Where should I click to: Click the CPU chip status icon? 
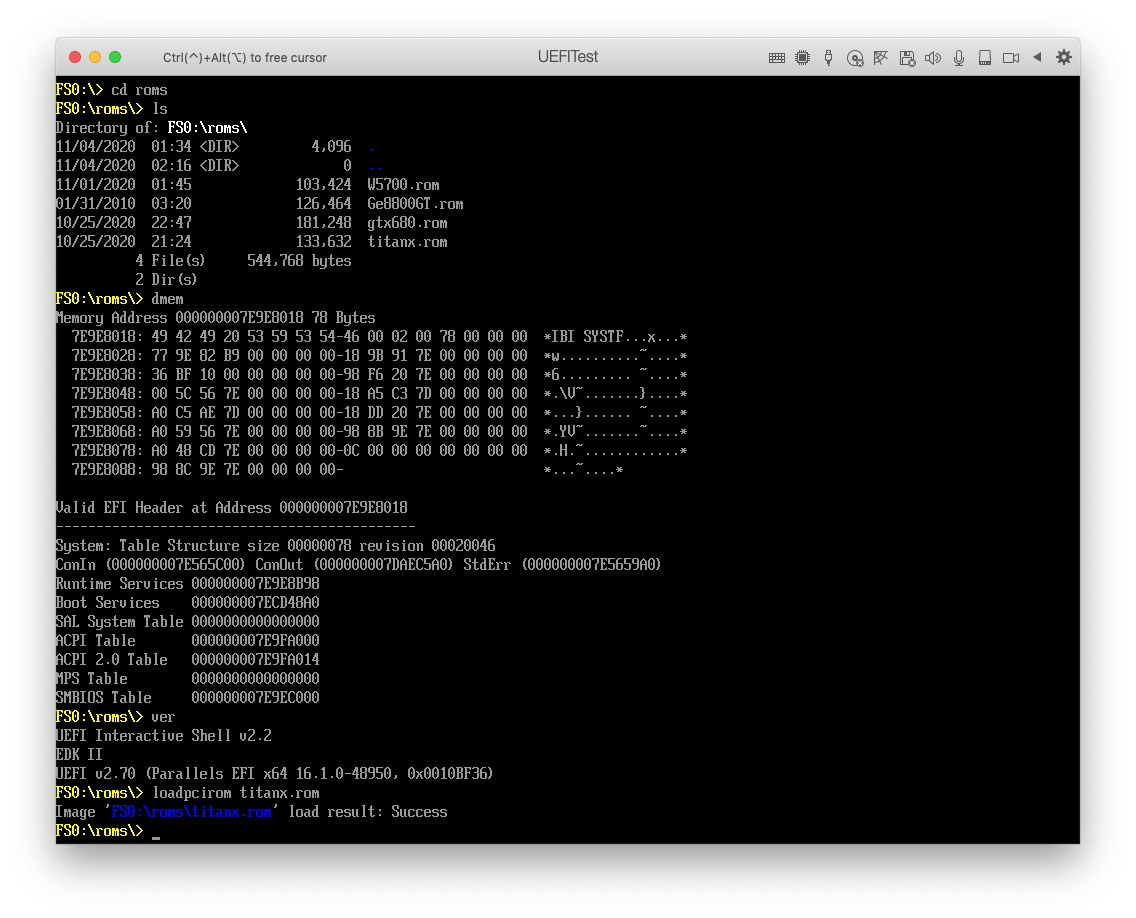(802, 58)
